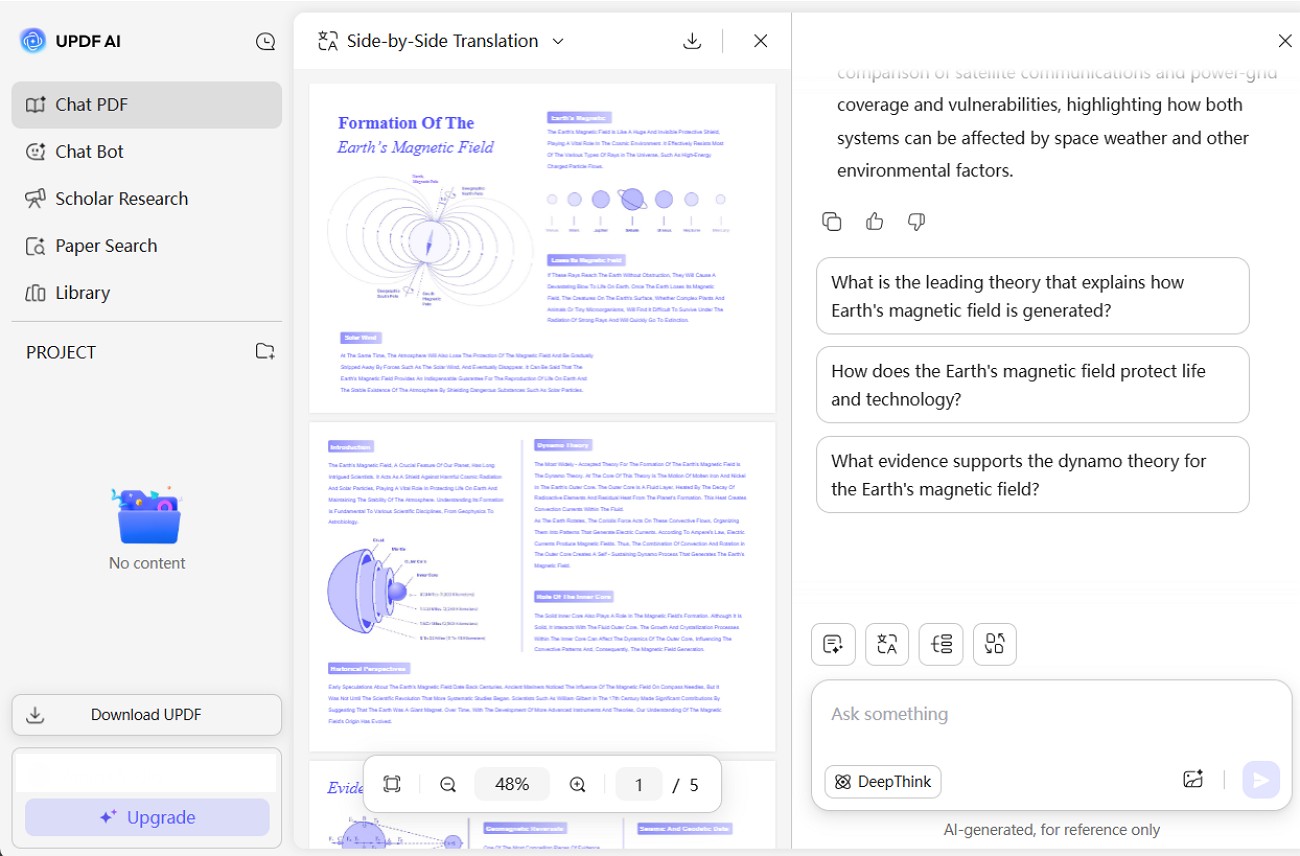Click Download UPDF
The image size is (1300, 856).
146,714
